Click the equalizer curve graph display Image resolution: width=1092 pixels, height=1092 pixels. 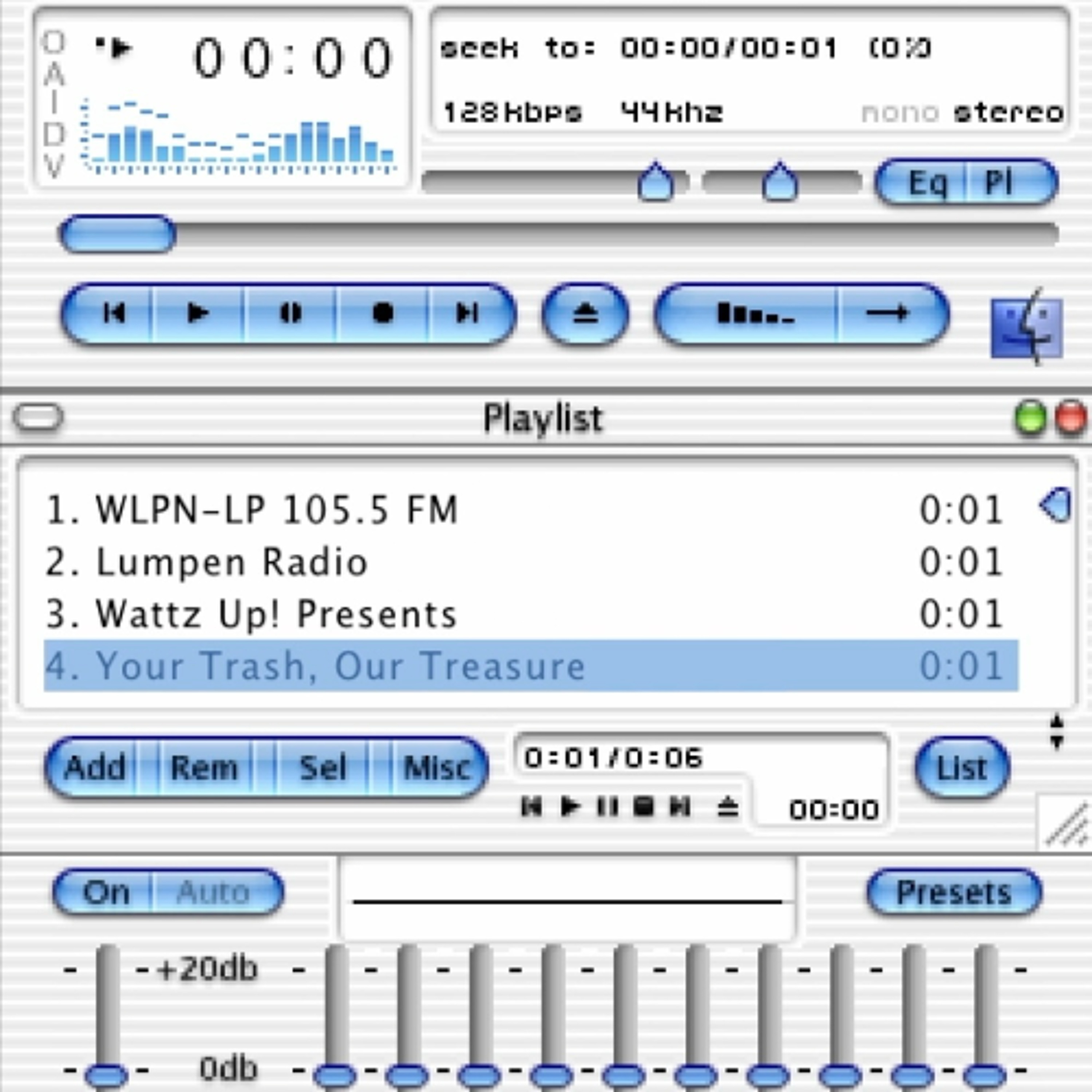tap(567, 900)
